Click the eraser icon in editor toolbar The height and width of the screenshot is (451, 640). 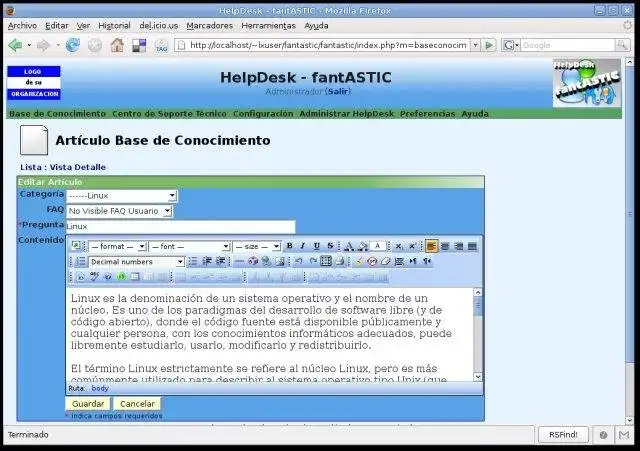pyautogui.click(x=386, y=262)
